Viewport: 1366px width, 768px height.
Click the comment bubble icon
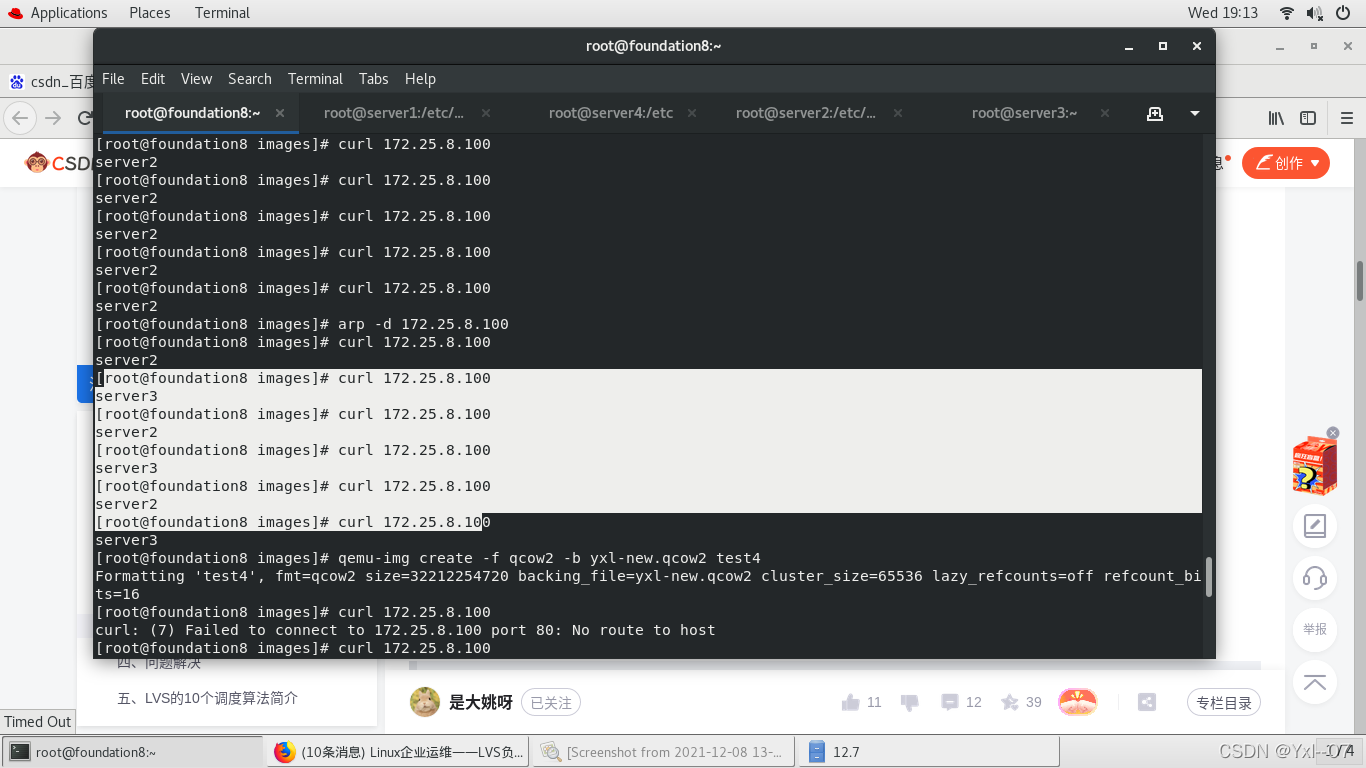click(x=950, y=702)
